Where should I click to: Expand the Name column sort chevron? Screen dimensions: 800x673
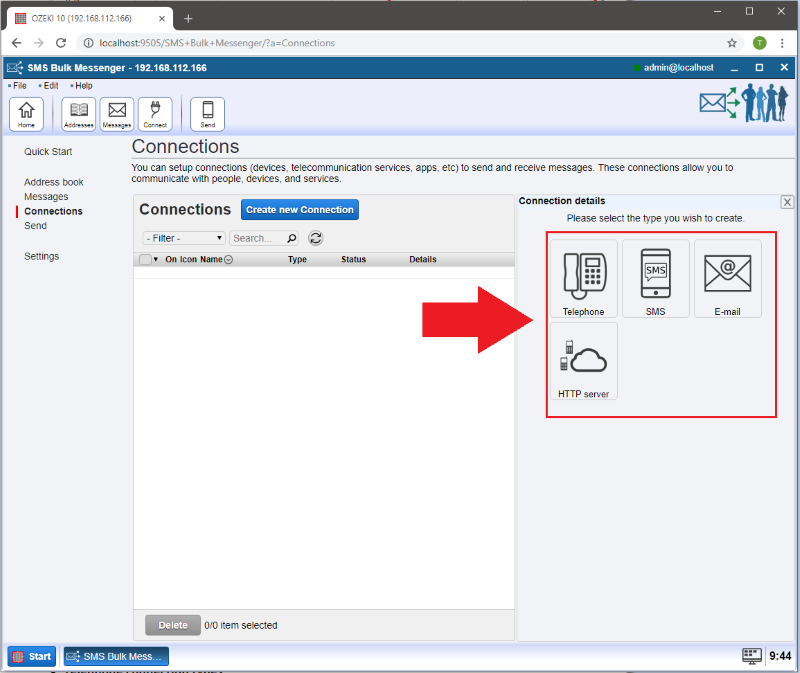(x=228, y=260)
